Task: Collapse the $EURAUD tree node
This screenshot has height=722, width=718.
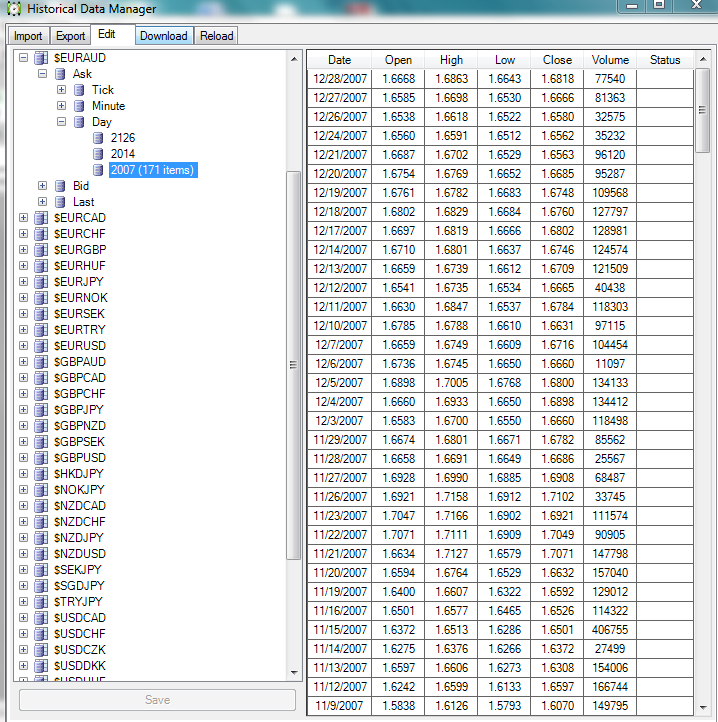Action: (x=24, y=58)
